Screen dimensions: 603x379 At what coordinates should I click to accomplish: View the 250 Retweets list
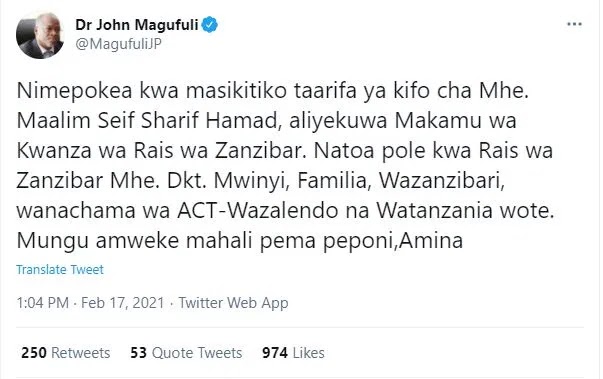[x=66, y=352]
